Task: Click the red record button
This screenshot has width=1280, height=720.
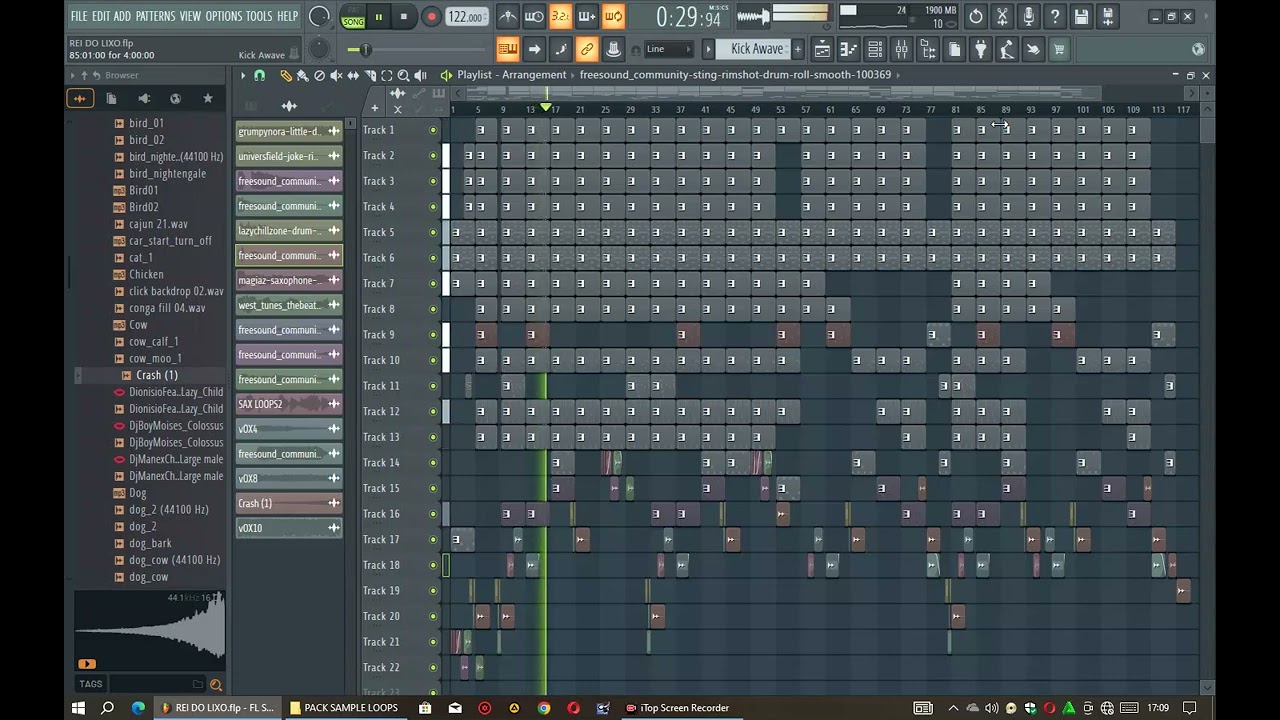Action: point(431,16)
